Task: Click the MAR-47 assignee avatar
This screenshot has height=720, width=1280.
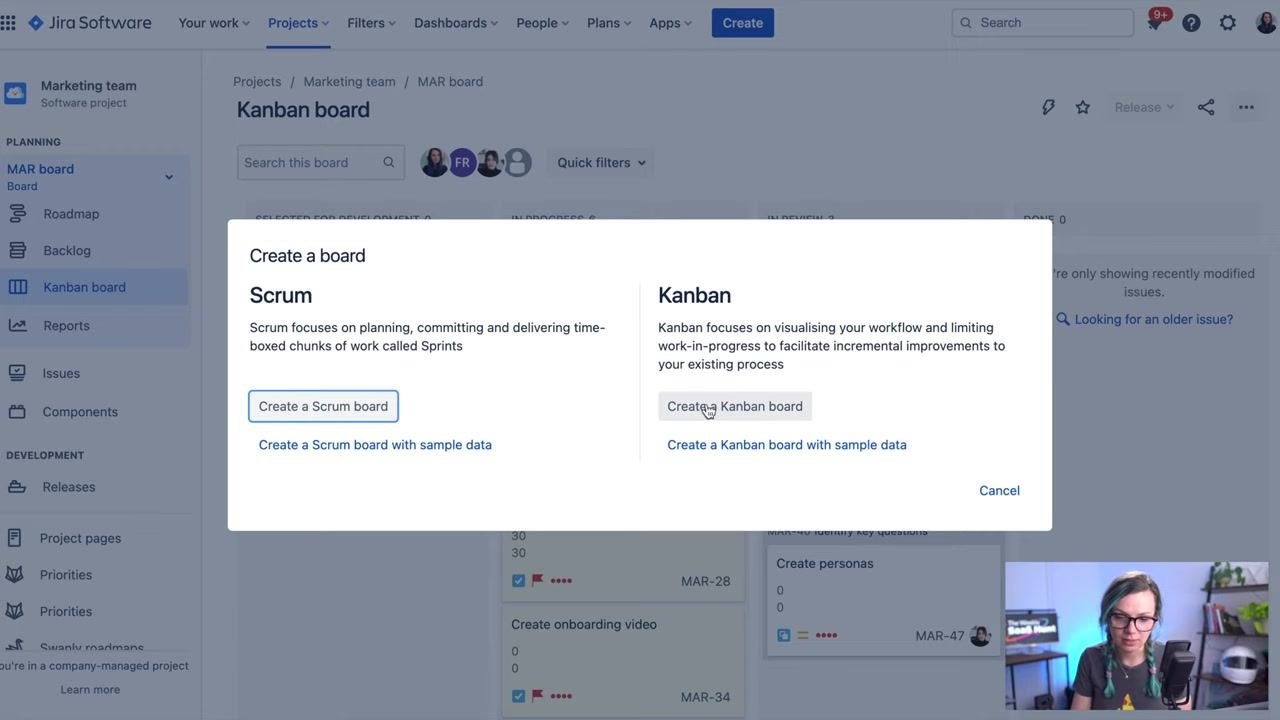Action: (980, 635)
